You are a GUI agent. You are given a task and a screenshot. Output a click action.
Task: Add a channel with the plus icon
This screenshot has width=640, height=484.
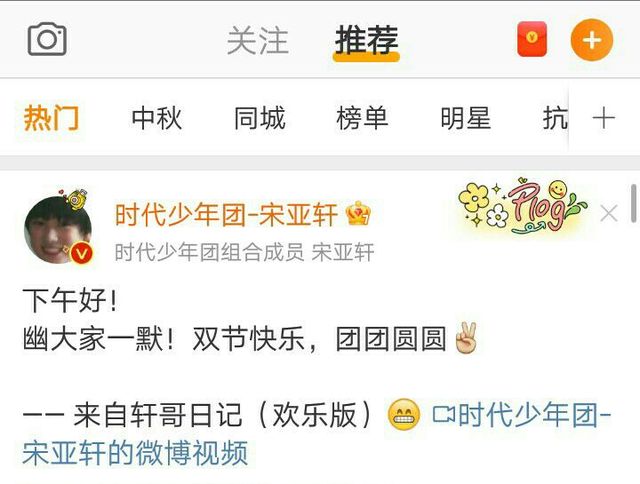[x=604, y=118]
